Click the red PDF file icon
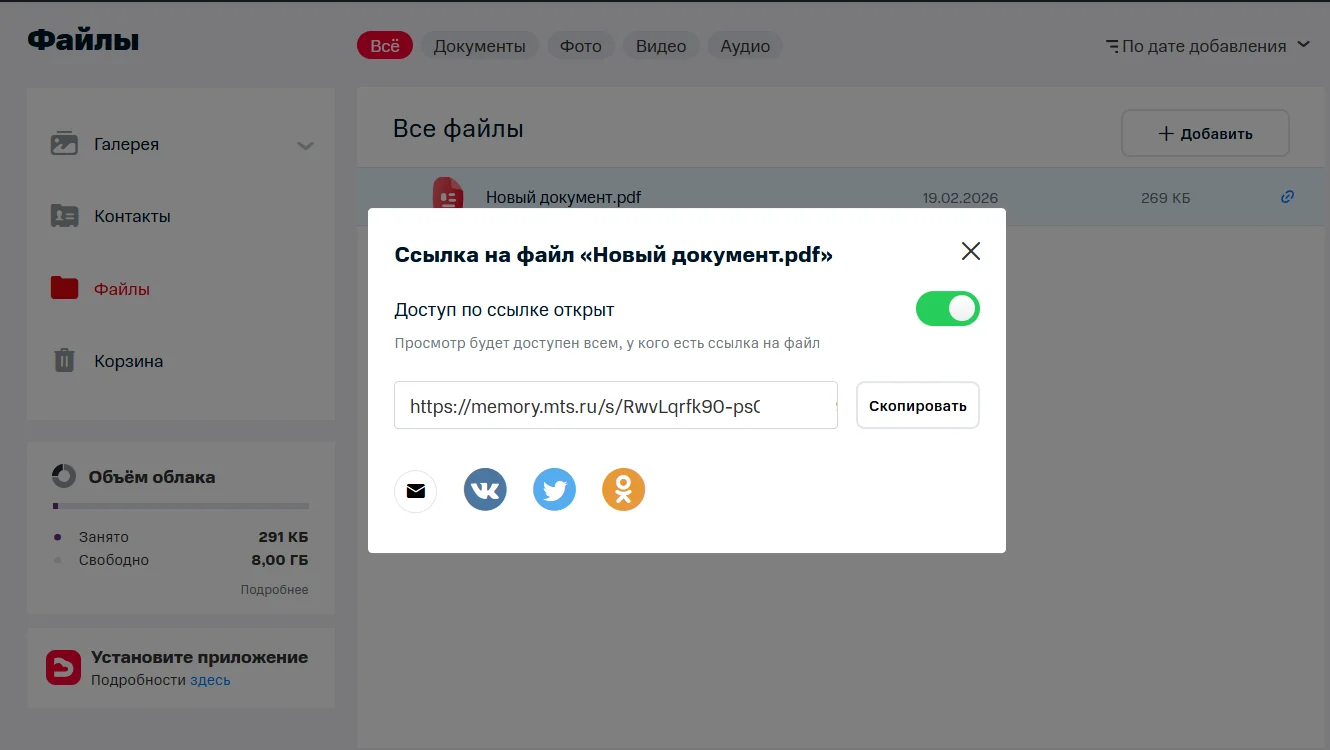Image resolution: width=1330 pixels, height=750 pixels. coord(447,194)
